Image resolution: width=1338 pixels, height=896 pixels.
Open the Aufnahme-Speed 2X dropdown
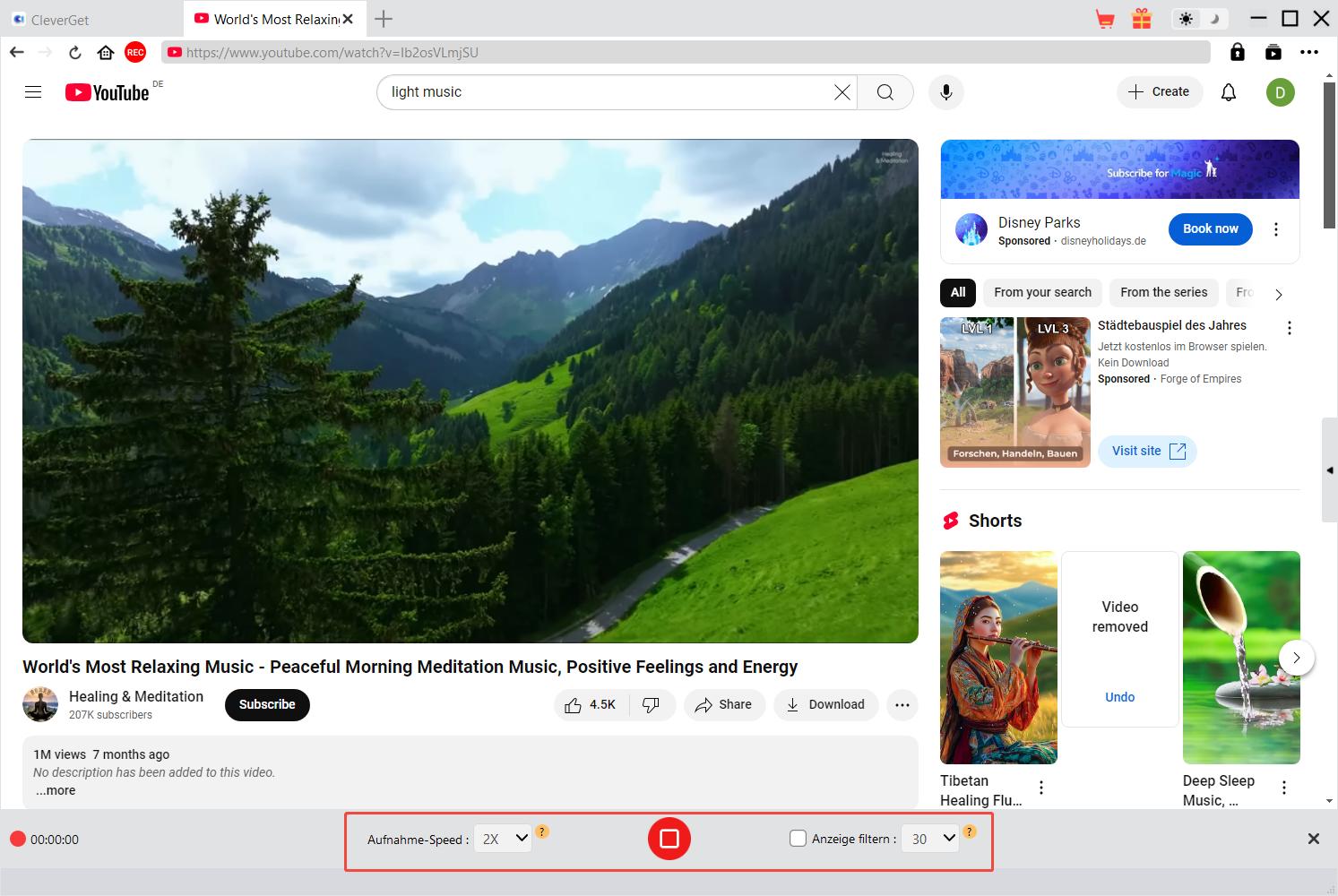point(503,839)
